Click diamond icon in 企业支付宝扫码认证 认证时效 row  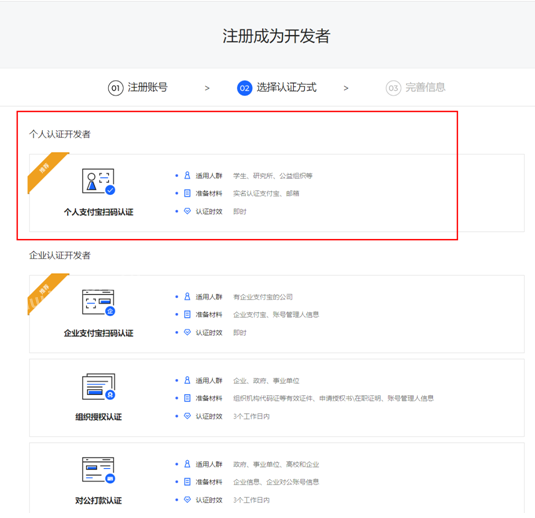(187, 332)
